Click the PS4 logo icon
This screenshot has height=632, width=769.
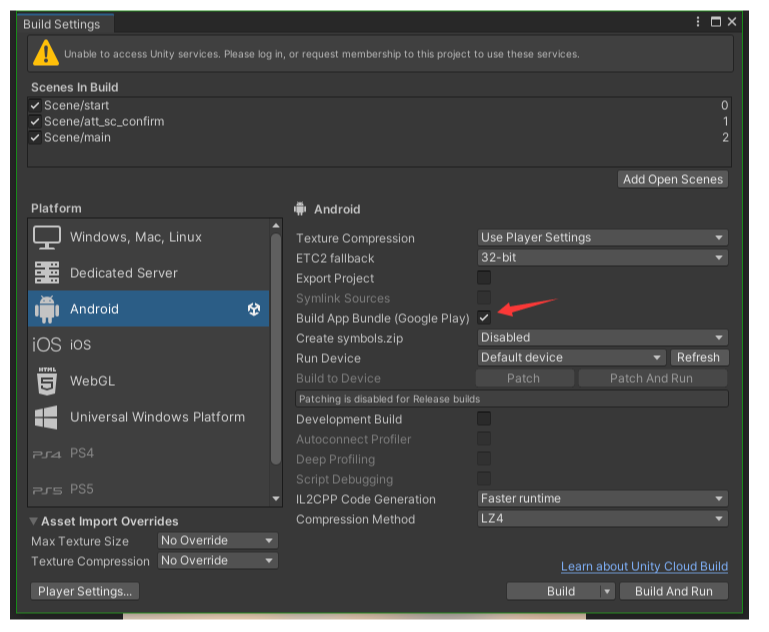point(47,455)
